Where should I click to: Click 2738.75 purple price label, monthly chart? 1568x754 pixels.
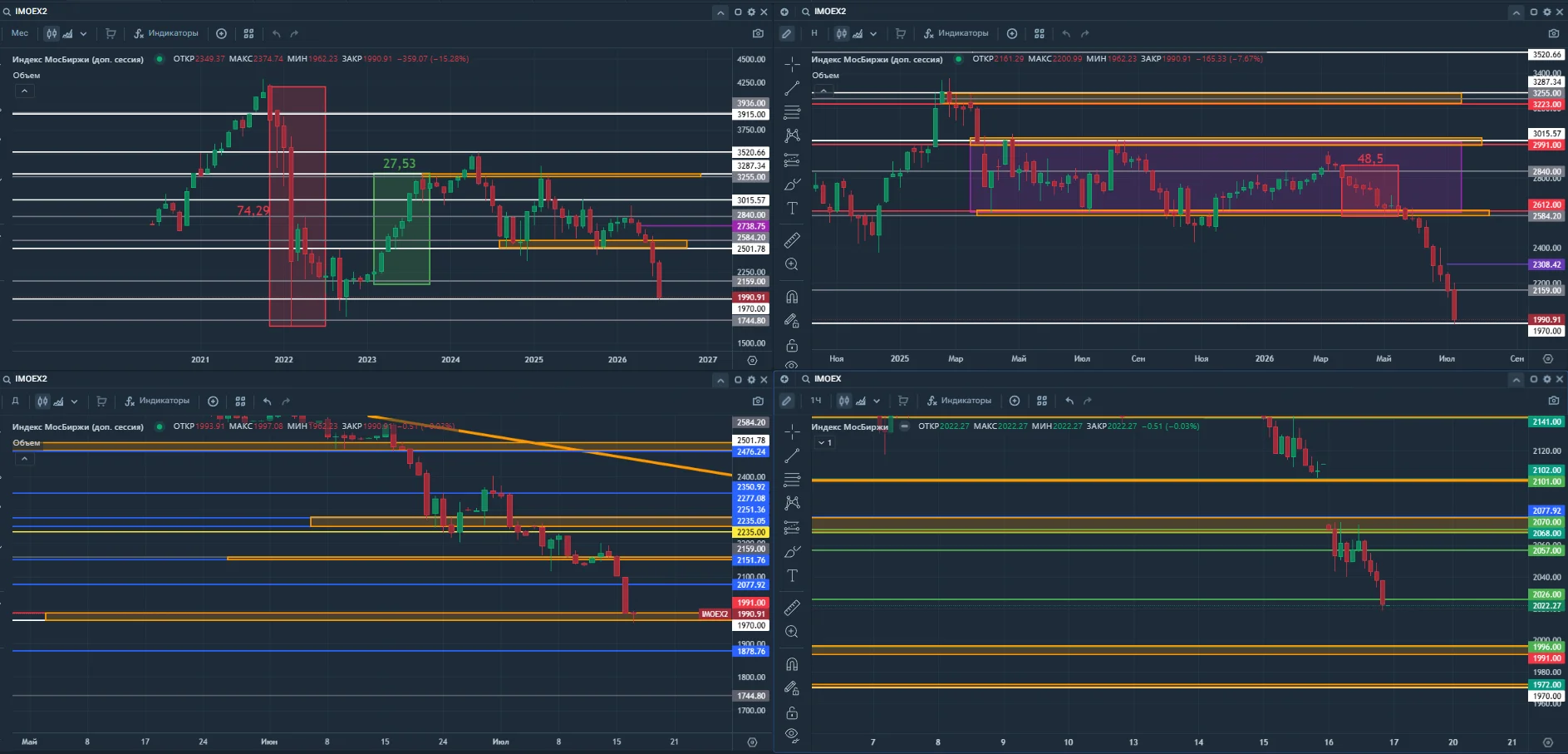[751, 226]
